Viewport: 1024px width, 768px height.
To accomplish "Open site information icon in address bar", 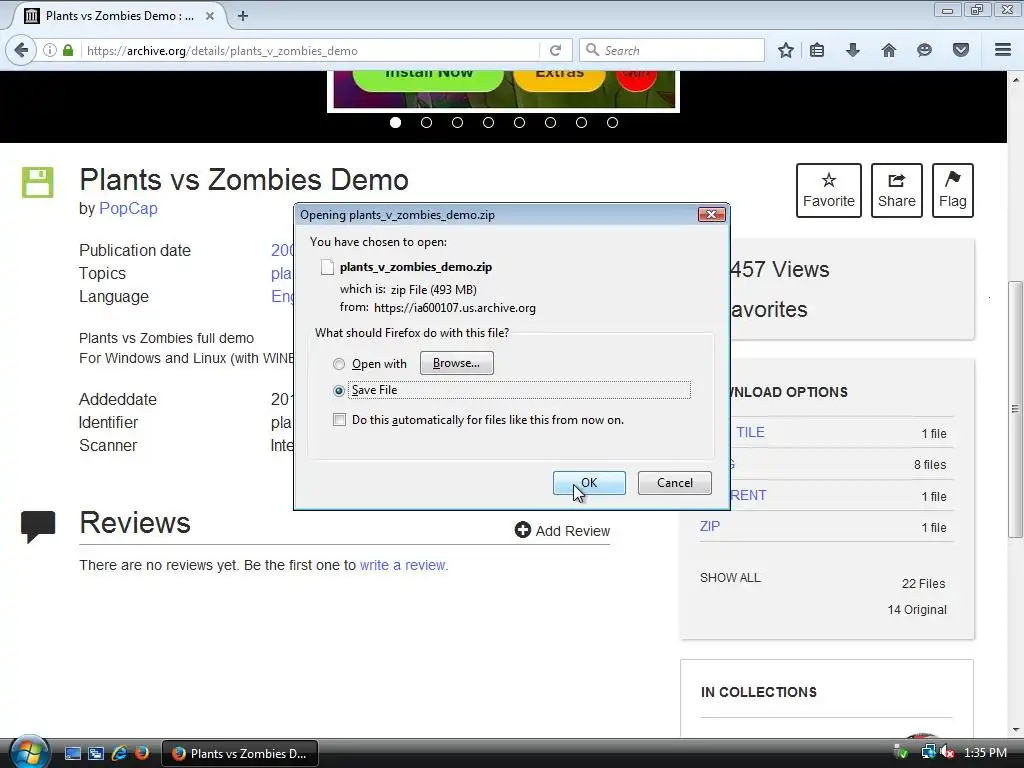I will [x=50, y=50].
